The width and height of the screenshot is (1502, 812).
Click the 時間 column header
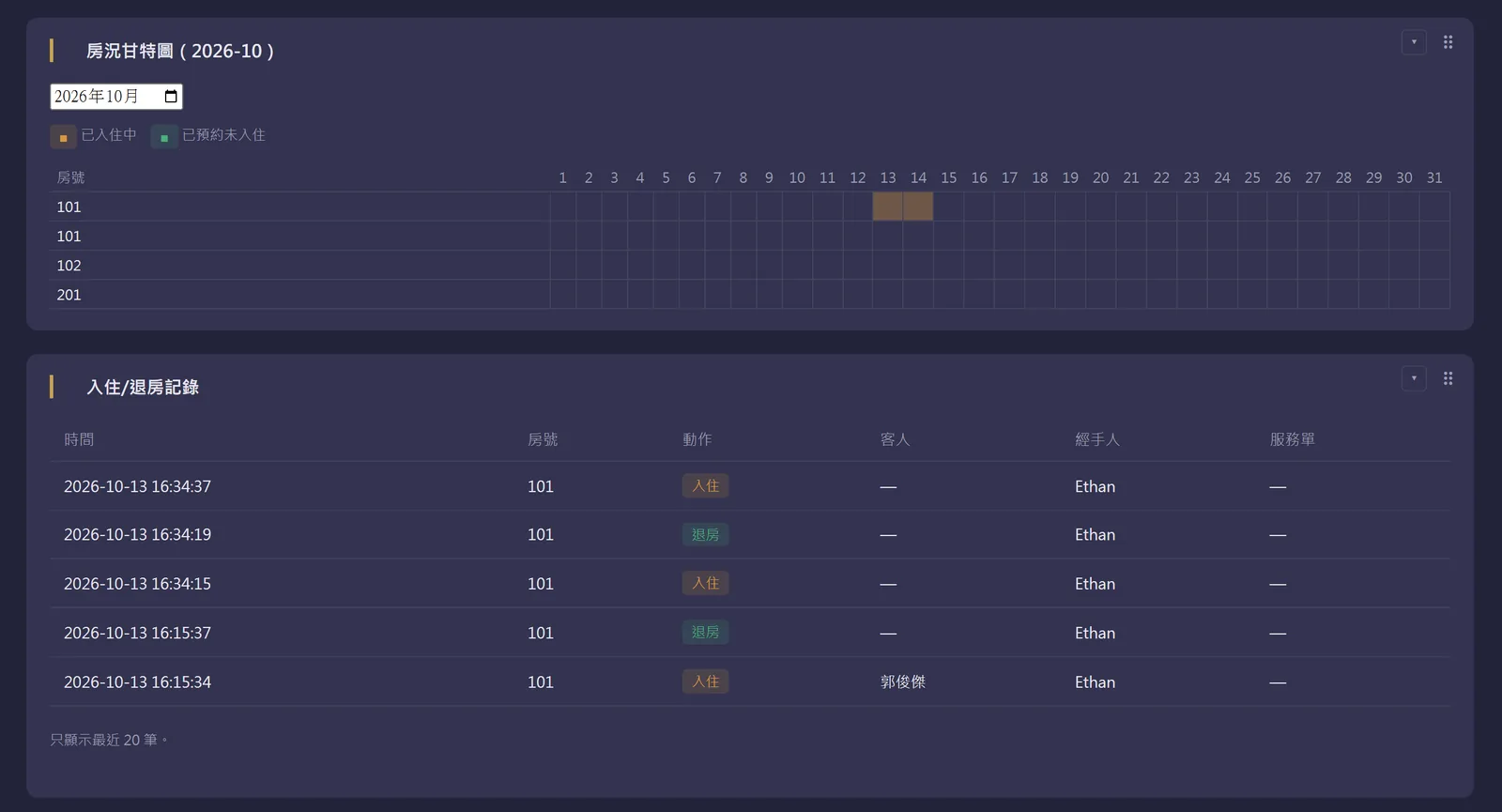[79, 439]
